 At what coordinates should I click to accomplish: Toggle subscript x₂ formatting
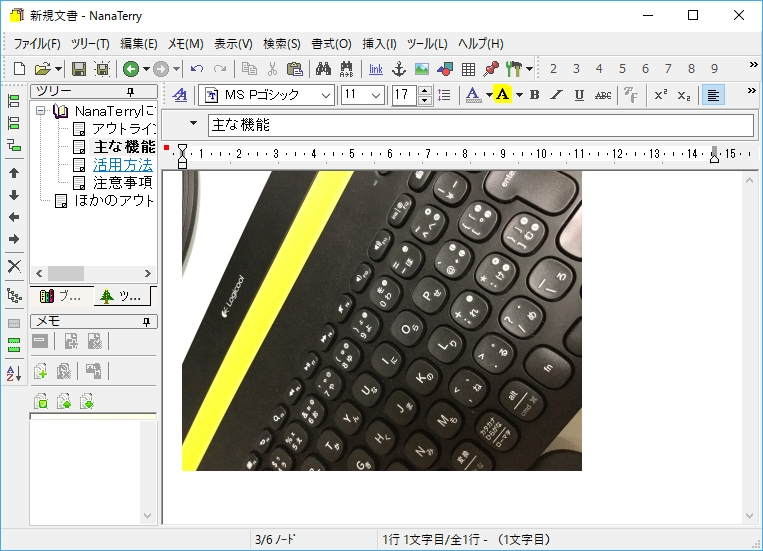pos(684,95)
